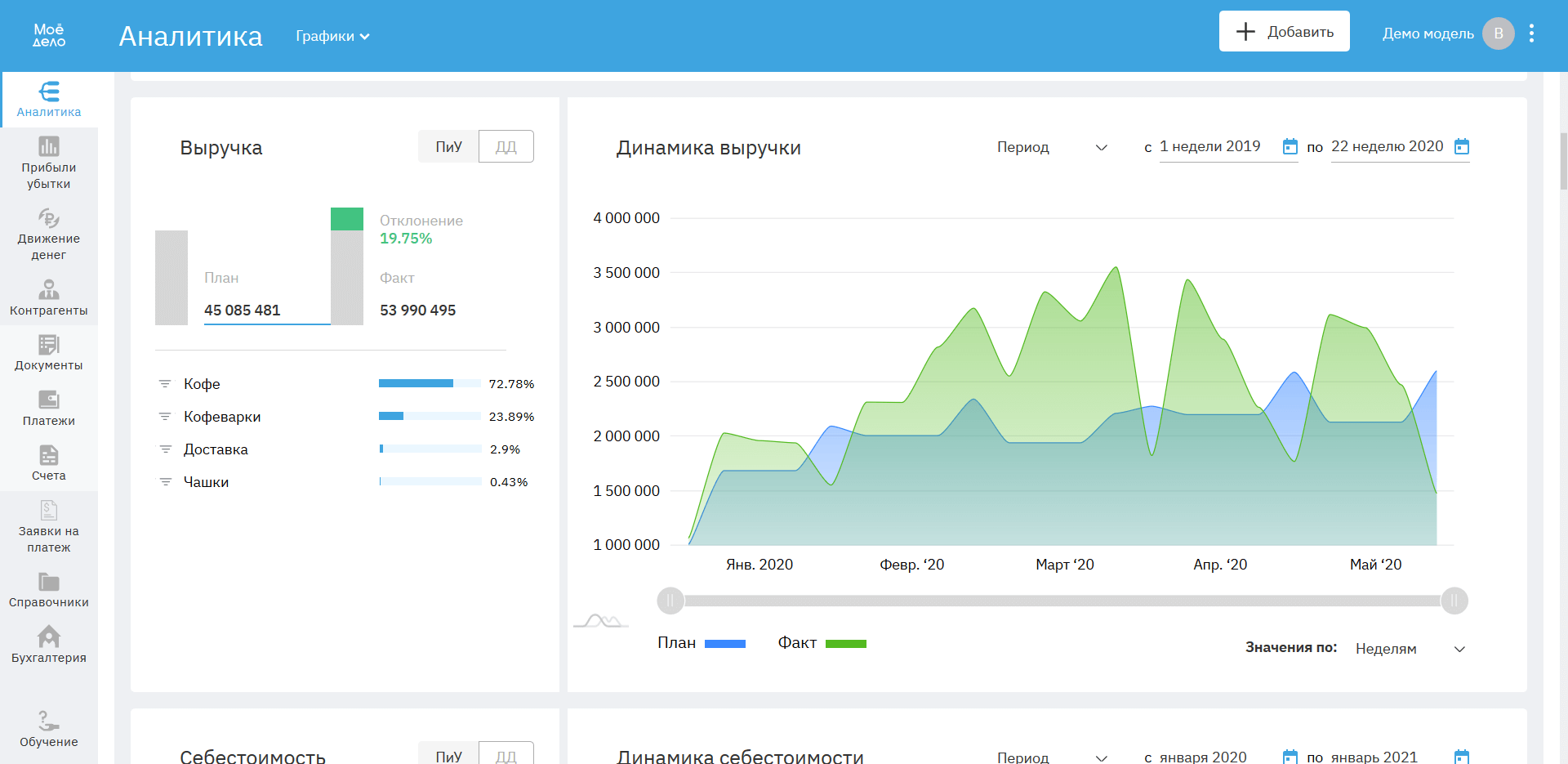
Task: Expand the Графики dropdown in header
Action: tap(332, 36)
